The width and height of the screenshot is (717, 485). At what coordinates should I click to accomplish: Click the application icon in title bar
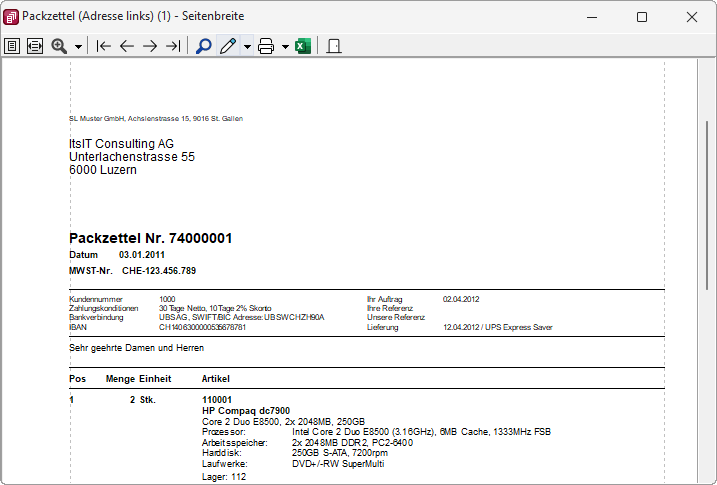[12, 17]
